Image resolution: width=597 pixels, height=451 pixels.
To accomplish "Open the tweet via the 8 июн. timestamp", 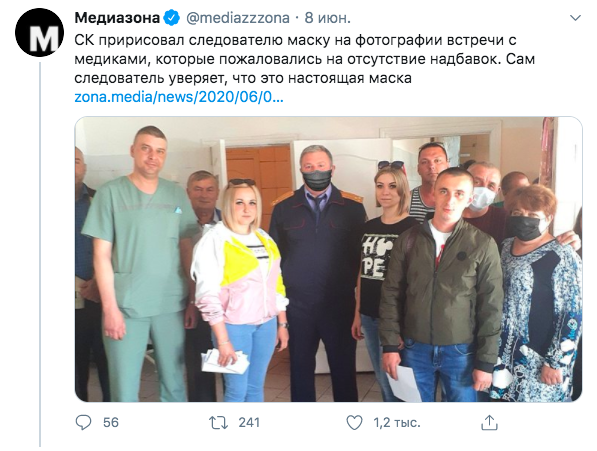I will 328,18.
